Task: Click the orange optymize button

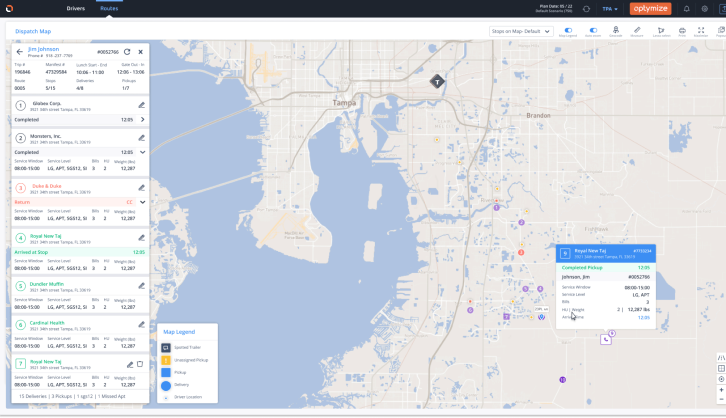Action: coord(650,8)
